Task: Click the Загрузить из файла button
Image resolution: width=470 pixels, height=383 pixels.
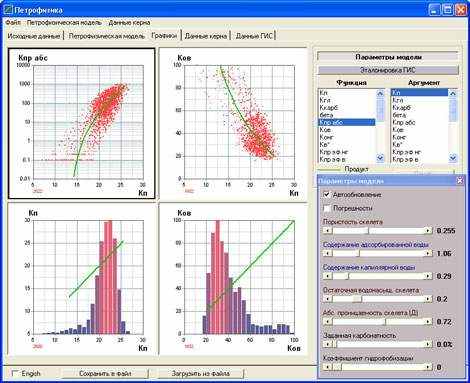Action: click(201, 374)
